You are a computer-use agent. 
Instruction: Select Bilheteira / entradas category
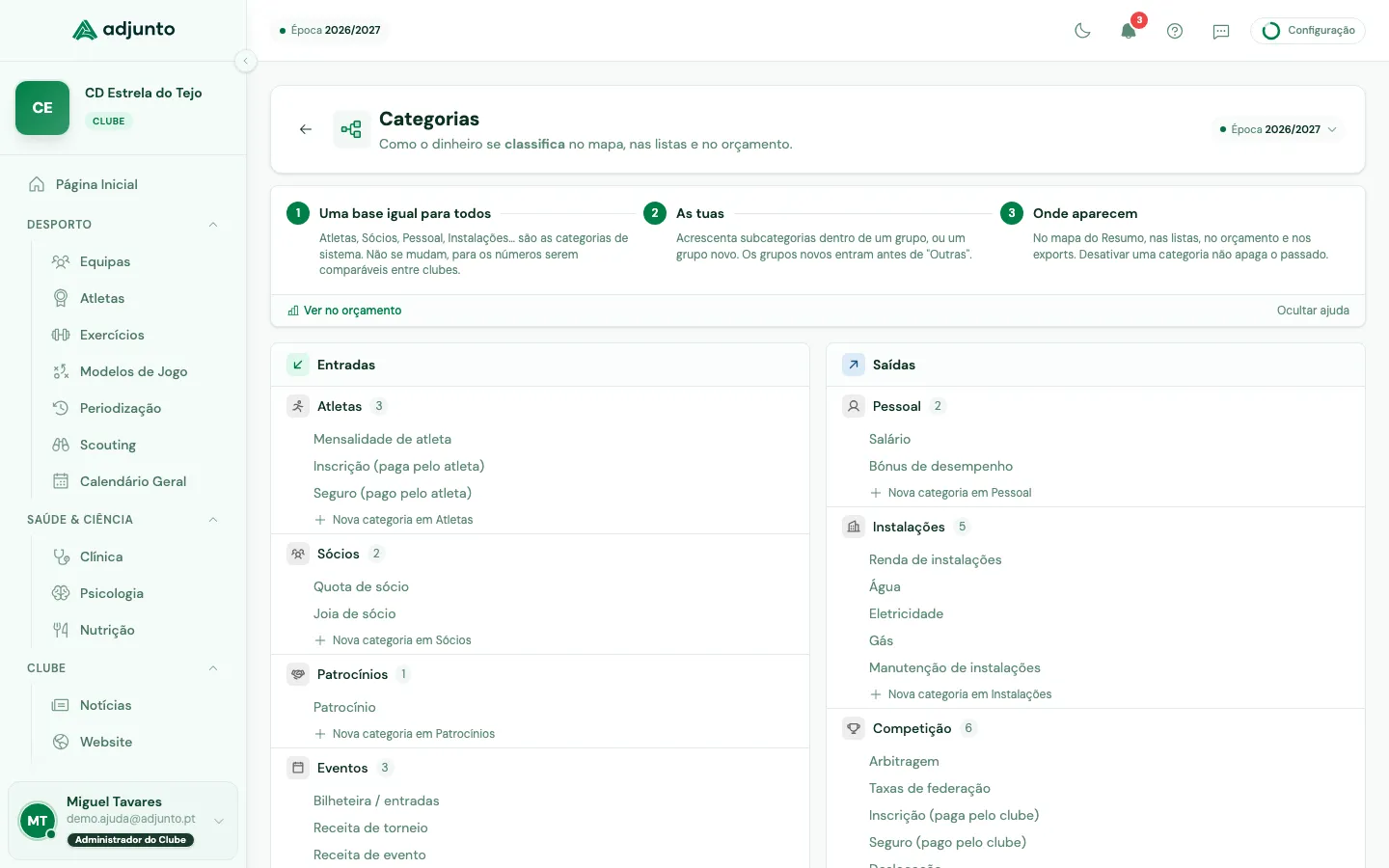pyautogui.click(x=376, y=800)
